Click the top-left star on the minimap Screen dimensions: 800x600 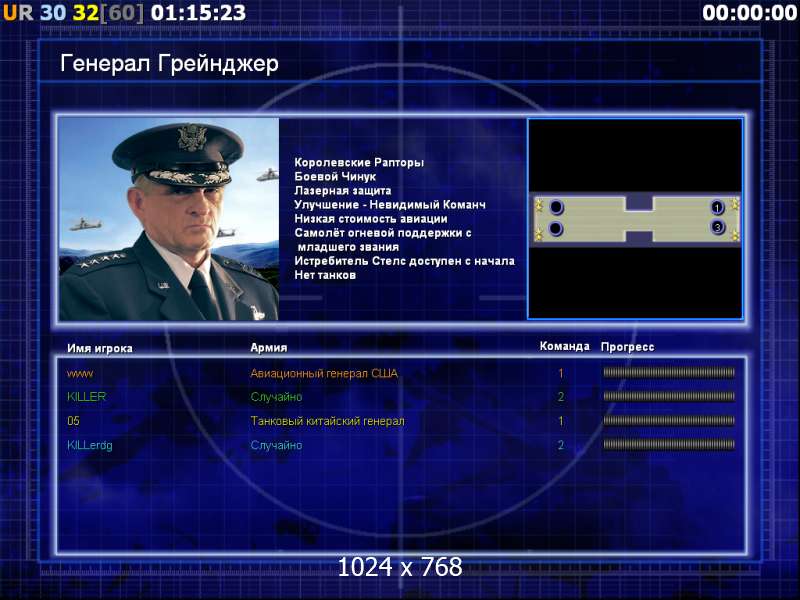(538, 205)
